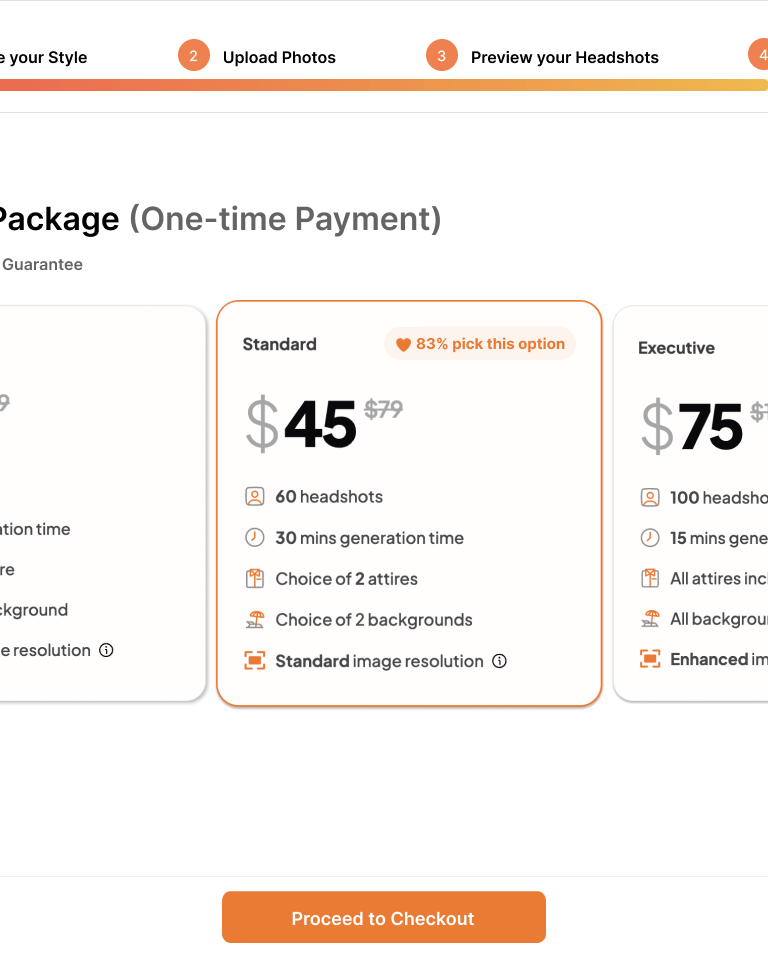The height and width of the screenshot is (956, 768).
Task: Open info icon on the leftmost plan's resolution
Action: [x=106, y=650]
